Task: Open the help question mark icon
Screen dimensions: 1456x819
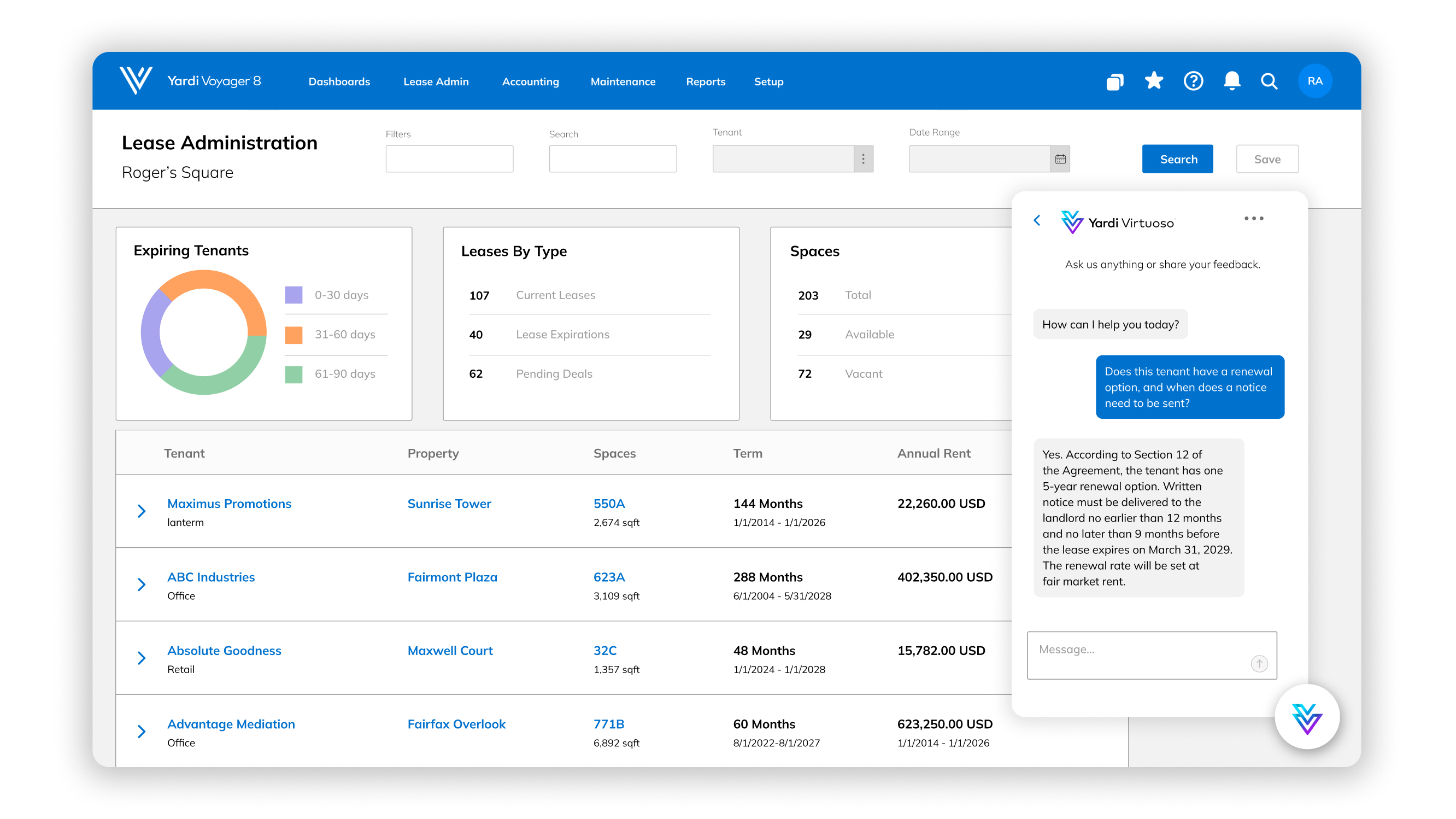Action: [1193, 81]
